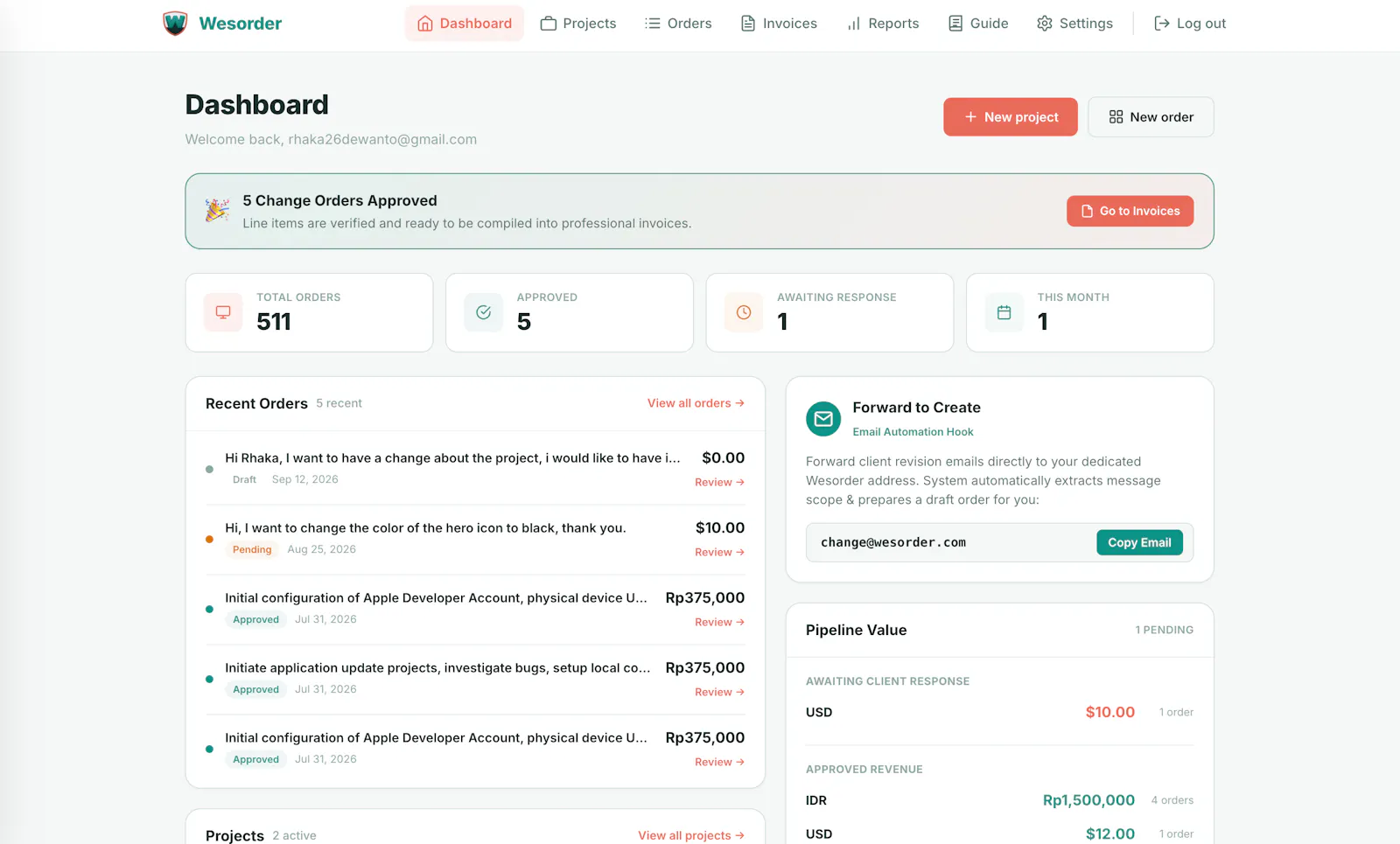Viewport: 1400px width, 844px height.
Task: Open the Guide page
Action: (978, 24)
